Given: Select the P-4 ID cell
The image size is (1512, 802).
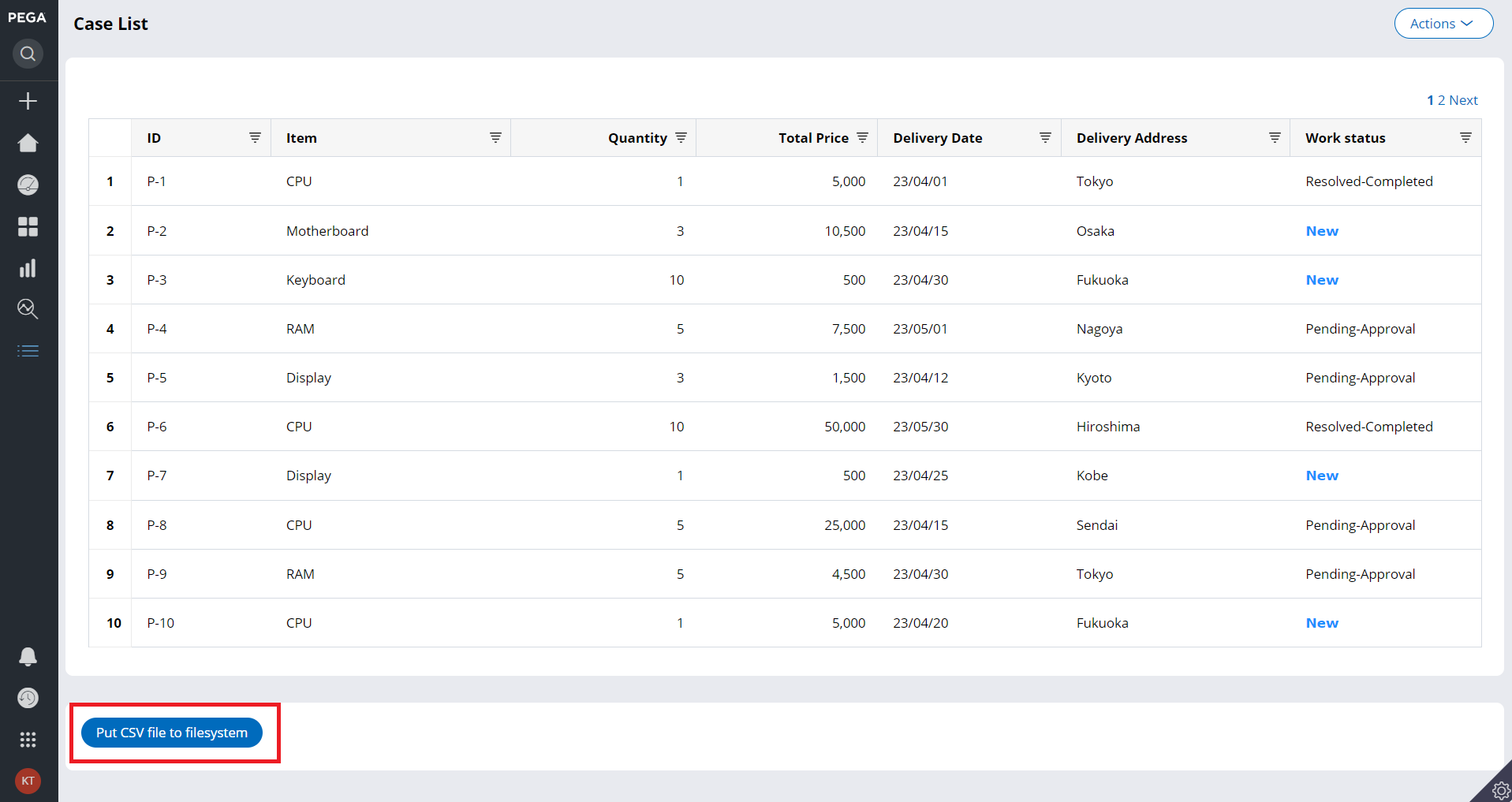Looking at the screenshot, I should click(x=157, y=329).
